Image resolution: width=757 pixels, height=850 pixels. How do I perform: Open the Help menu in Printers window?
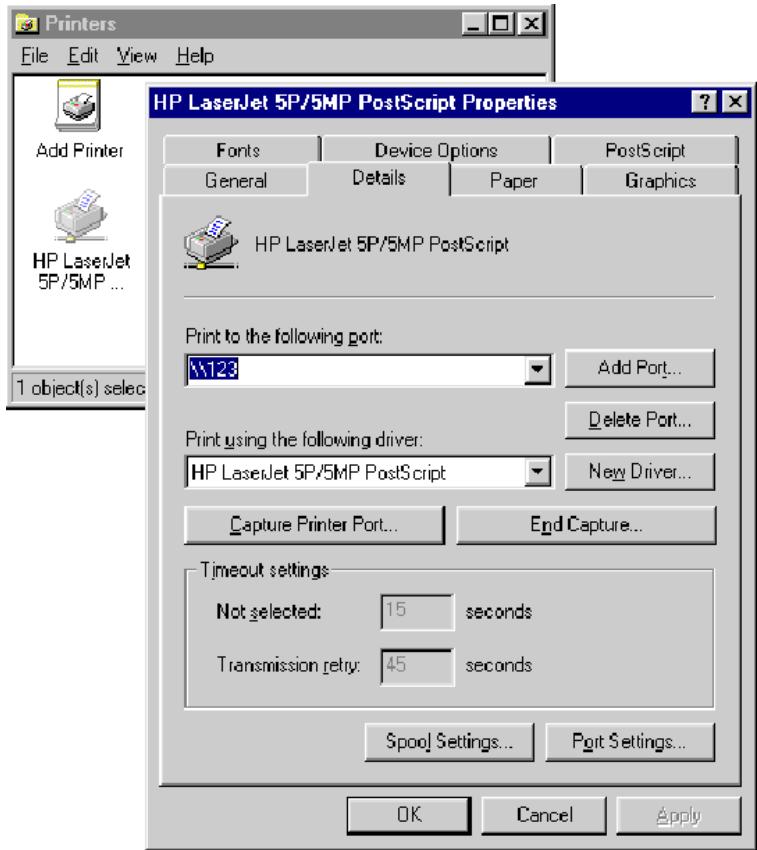point(195,55)
